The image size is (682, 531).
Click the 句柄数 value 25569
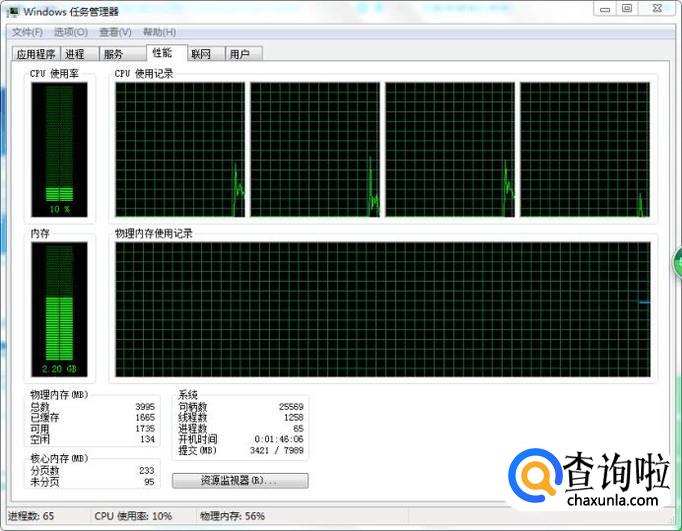(291, 407)
